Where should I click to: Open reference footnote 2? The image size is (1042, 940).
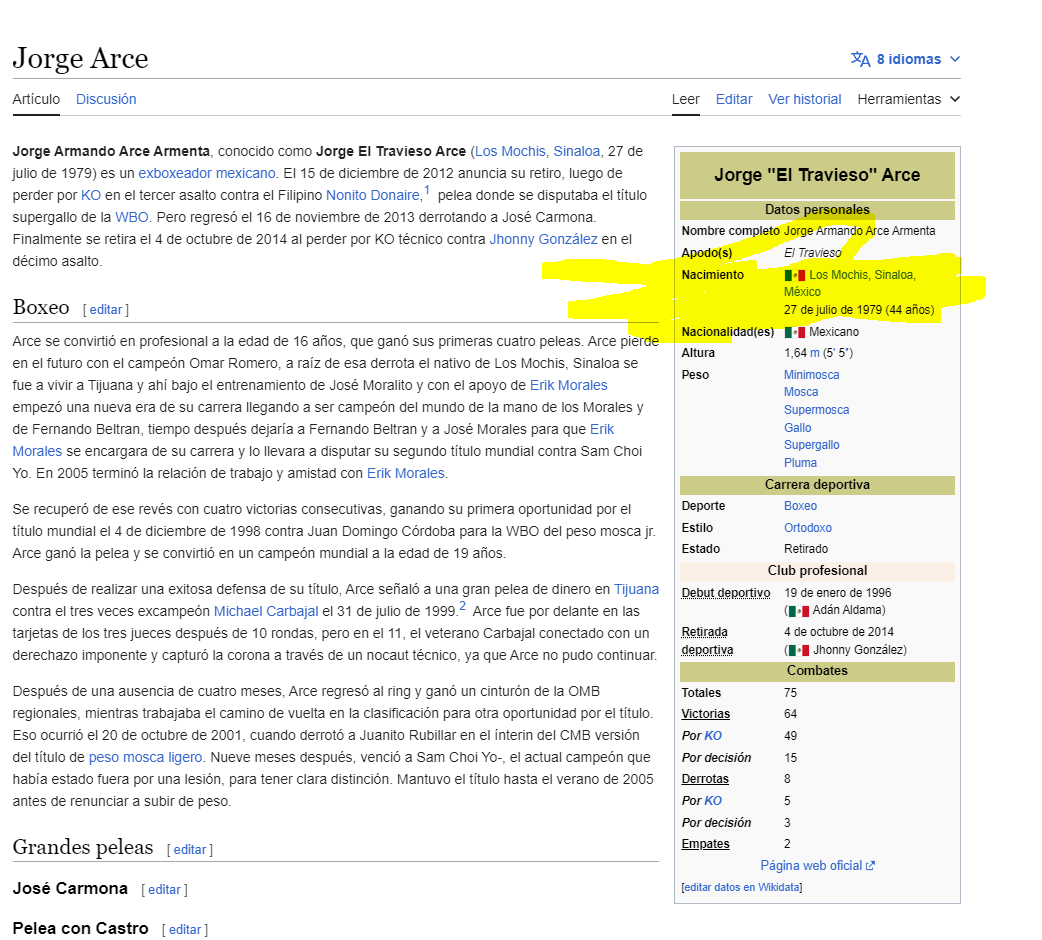tap(463, 606)
